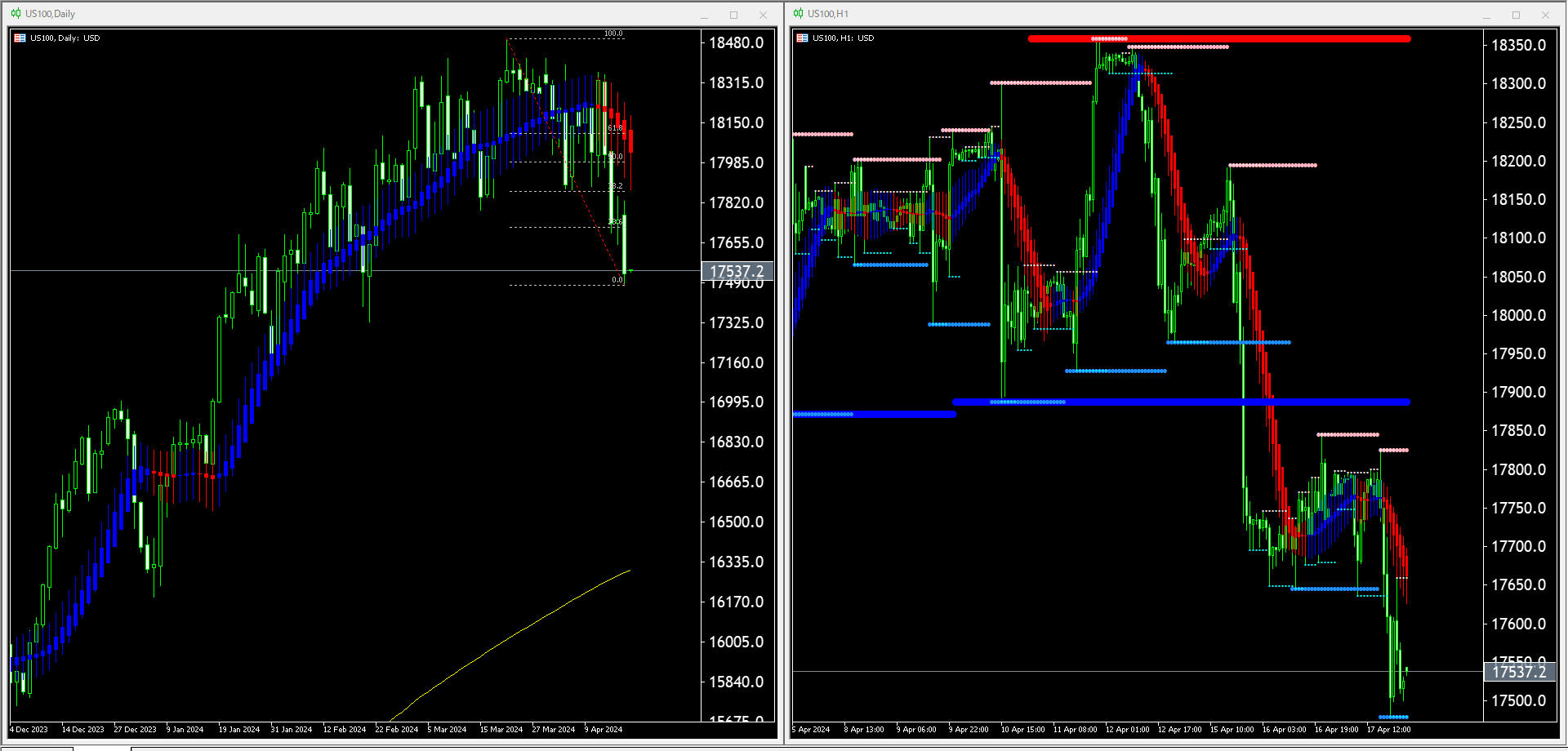Viewport: 1568px width, 751px height.
Task: Click '4 Dec 2023' on Daily time axis
Action: 29,730
